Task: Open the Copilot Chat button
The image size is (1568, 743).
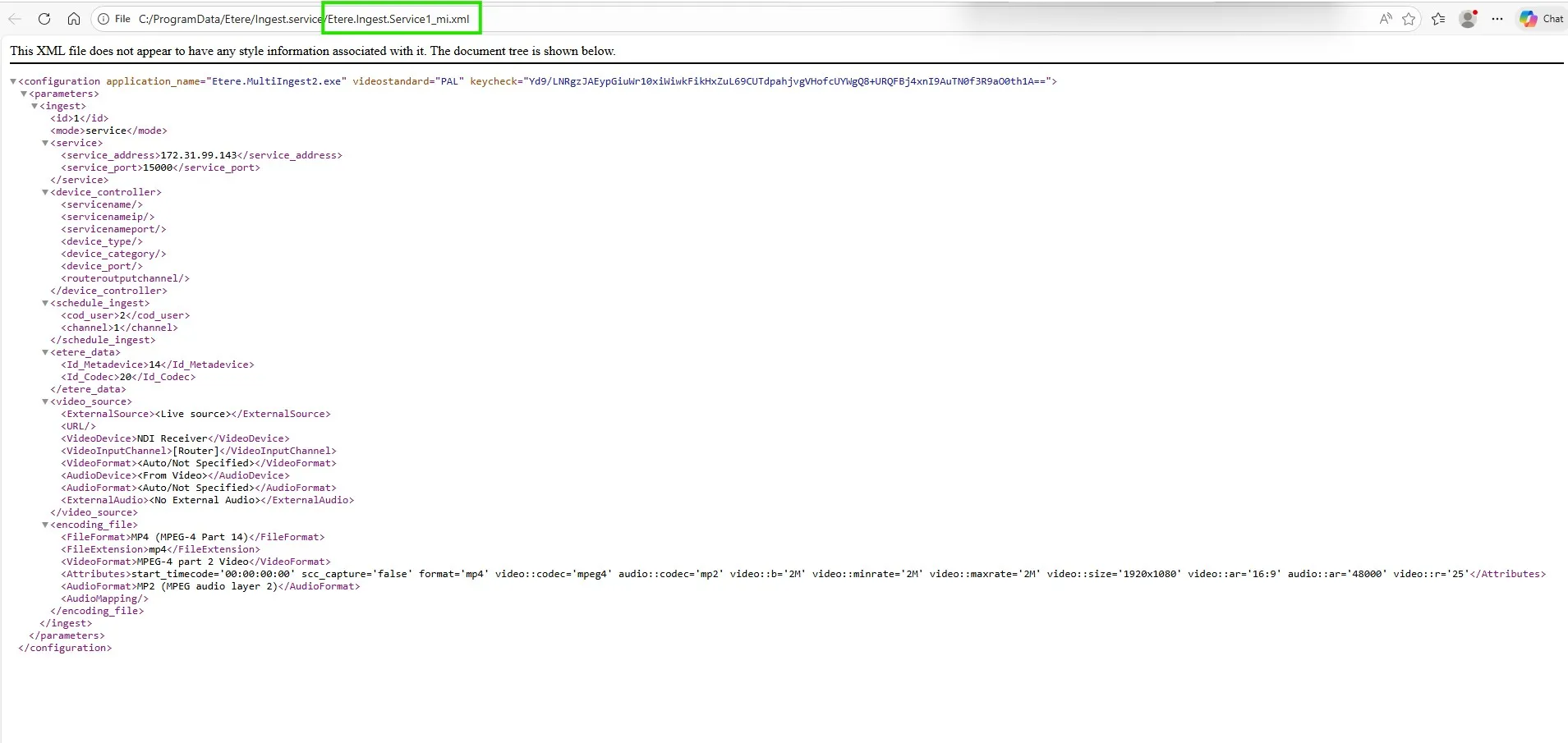Action: tap(1542, 19)
